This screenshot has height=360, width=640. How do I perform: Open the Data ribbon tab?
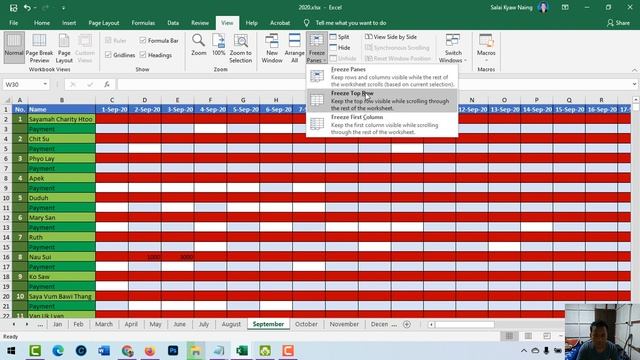point(173,23)
